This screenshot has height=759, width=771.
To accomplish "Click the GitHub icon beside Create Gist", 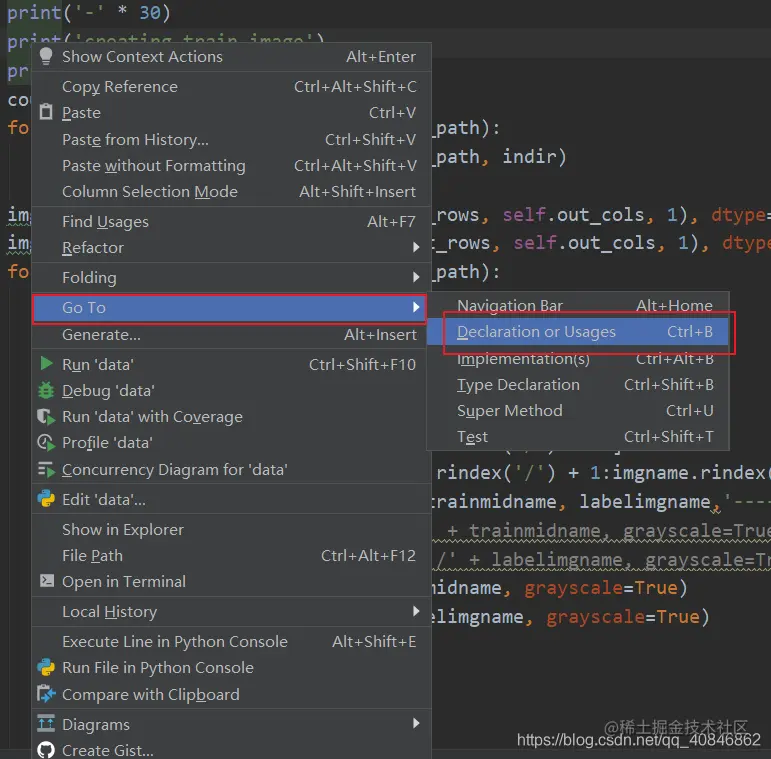I will click(46, 750).
